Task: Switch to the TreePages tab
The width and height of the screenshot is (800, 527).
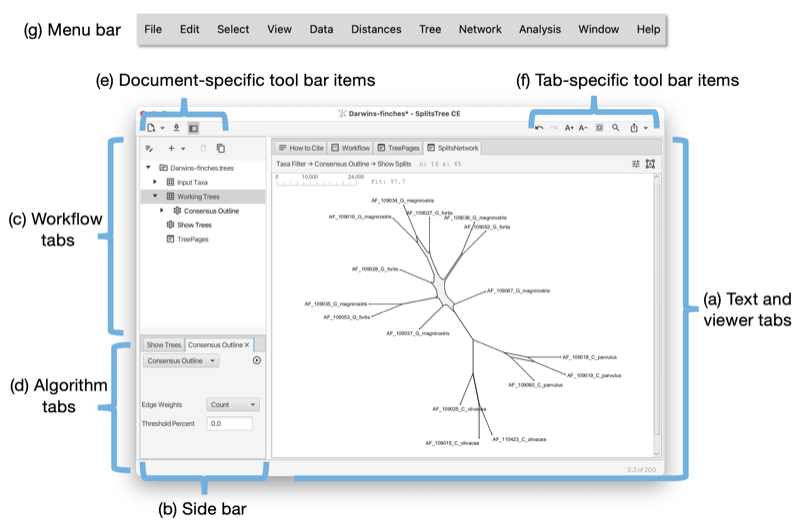Action: pos(398,148)
